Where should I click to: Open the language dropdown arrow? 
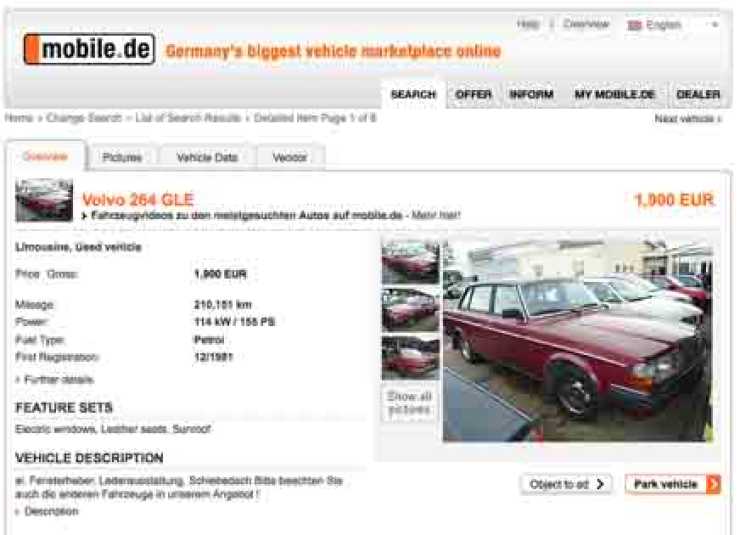[715, 24]
